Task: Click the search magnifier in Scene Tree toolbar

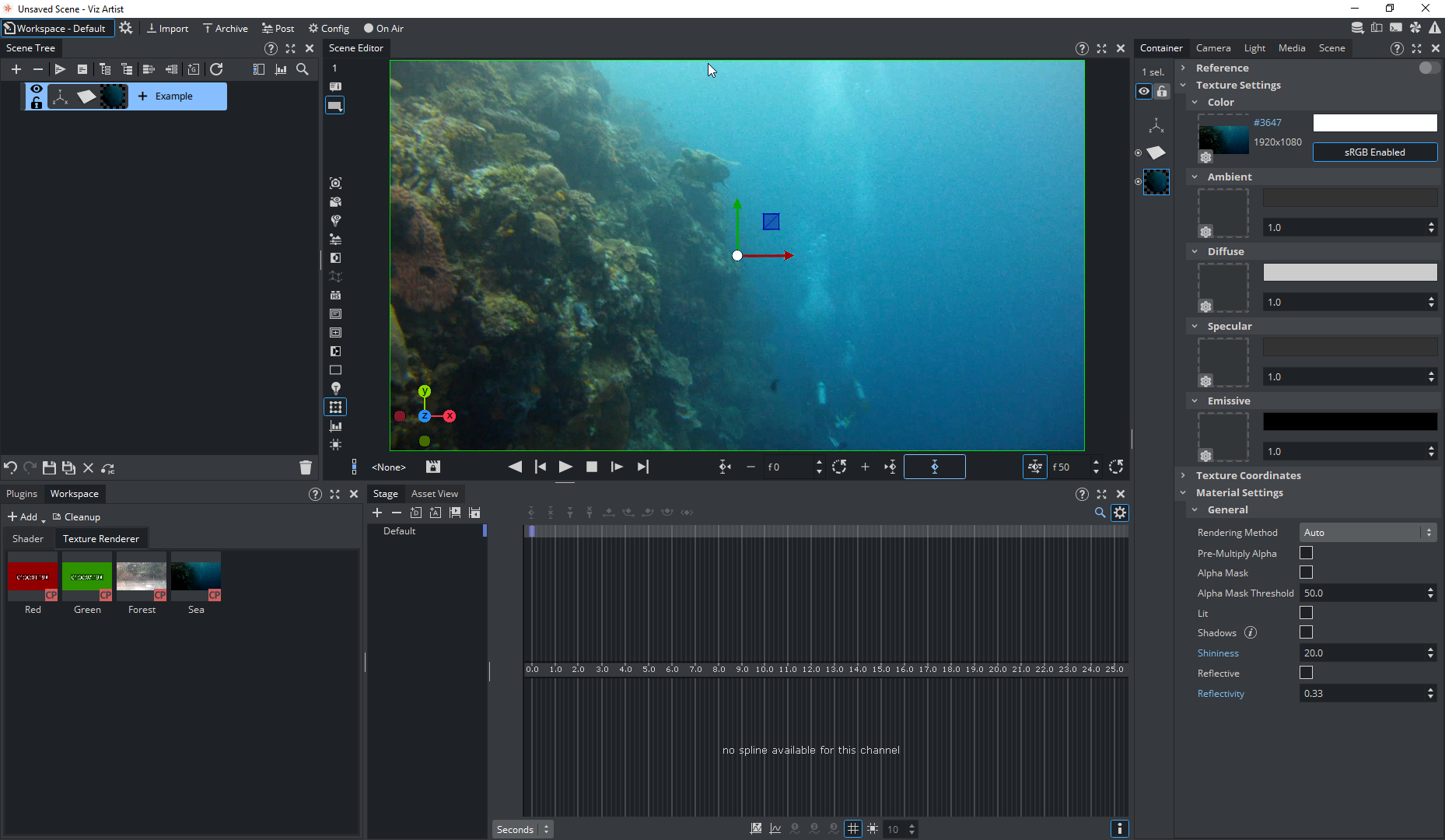Action: pos(303,69)
